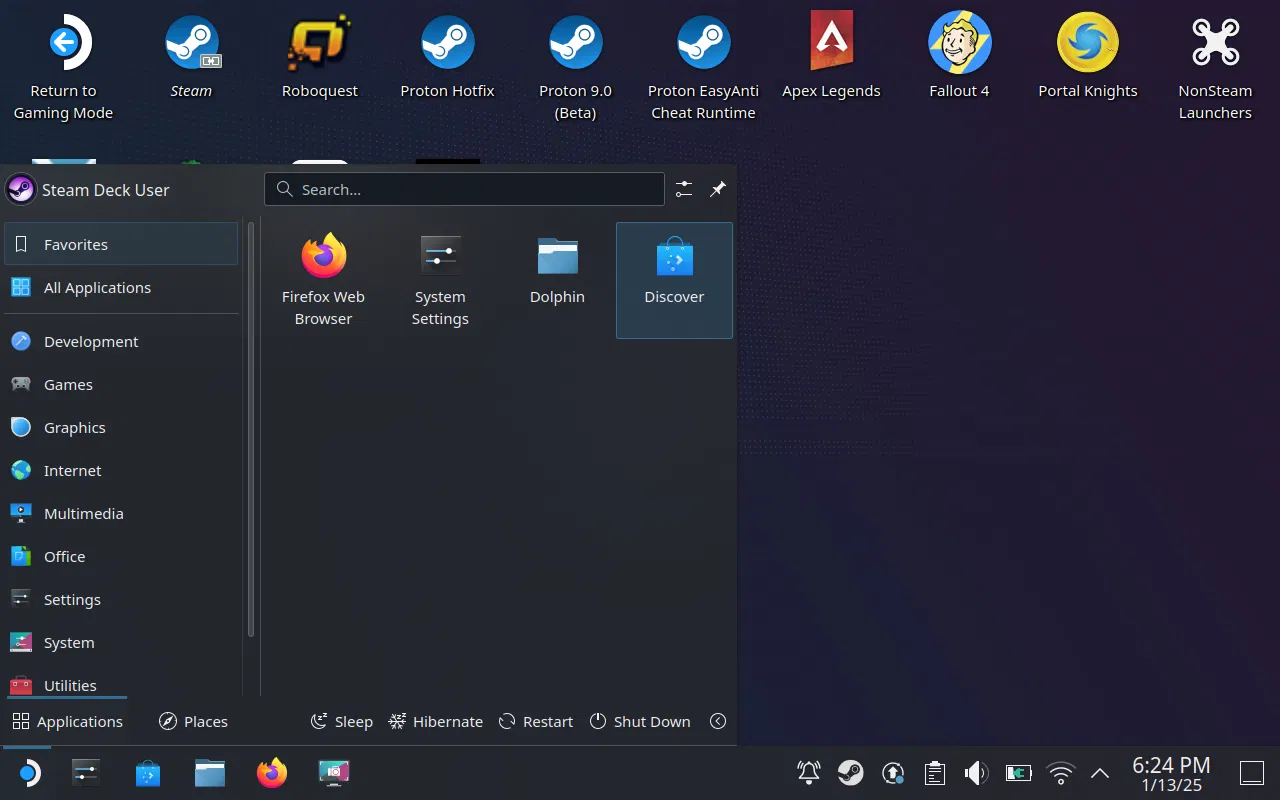The height and width of the screenshot is (800, 1280).
Task: Launch System Settings from the Favorites grid
Action: (440, 280)
